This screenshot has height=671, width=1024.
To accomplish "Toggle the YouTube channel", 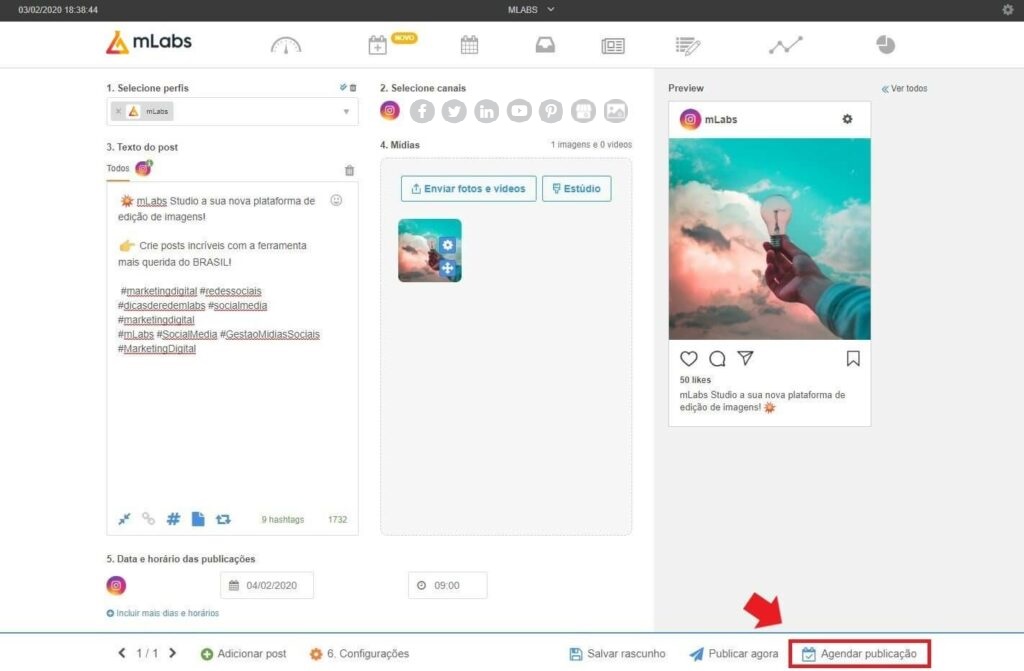I will point(519,111).
